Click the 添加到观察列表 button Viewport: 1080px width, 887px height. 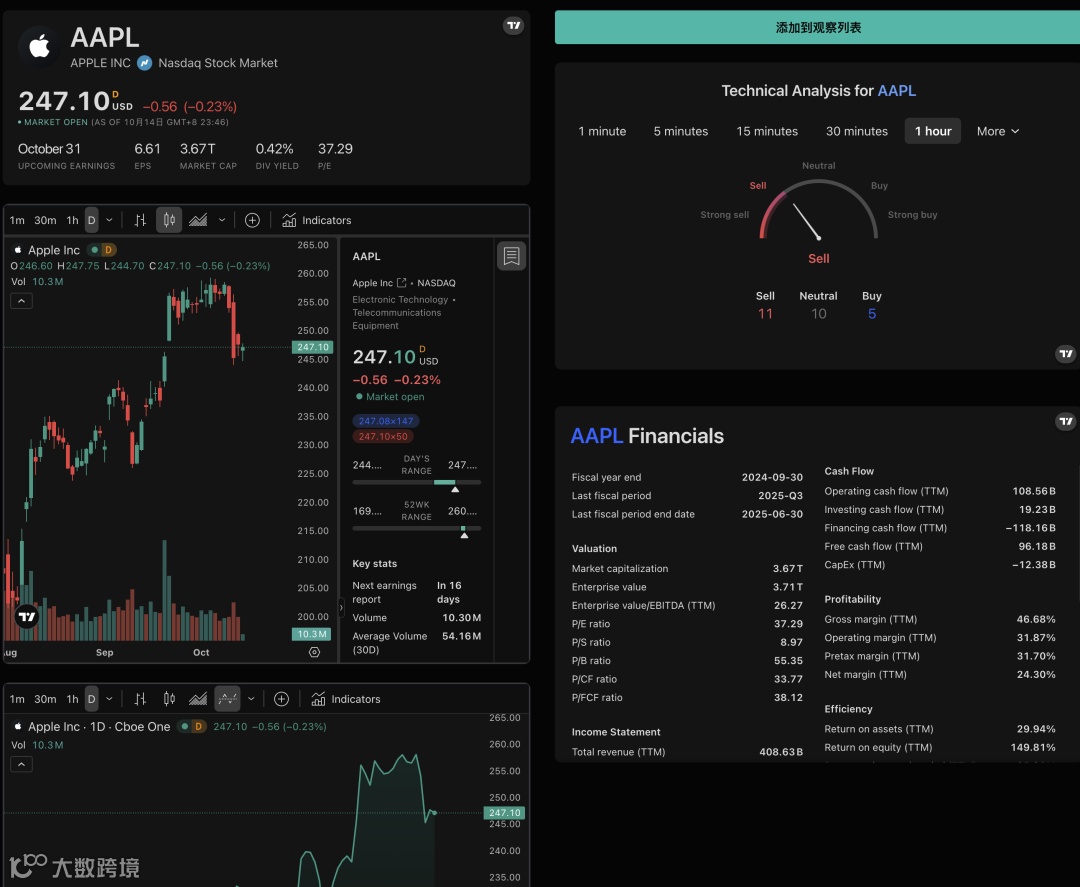(x=818, y=28)
